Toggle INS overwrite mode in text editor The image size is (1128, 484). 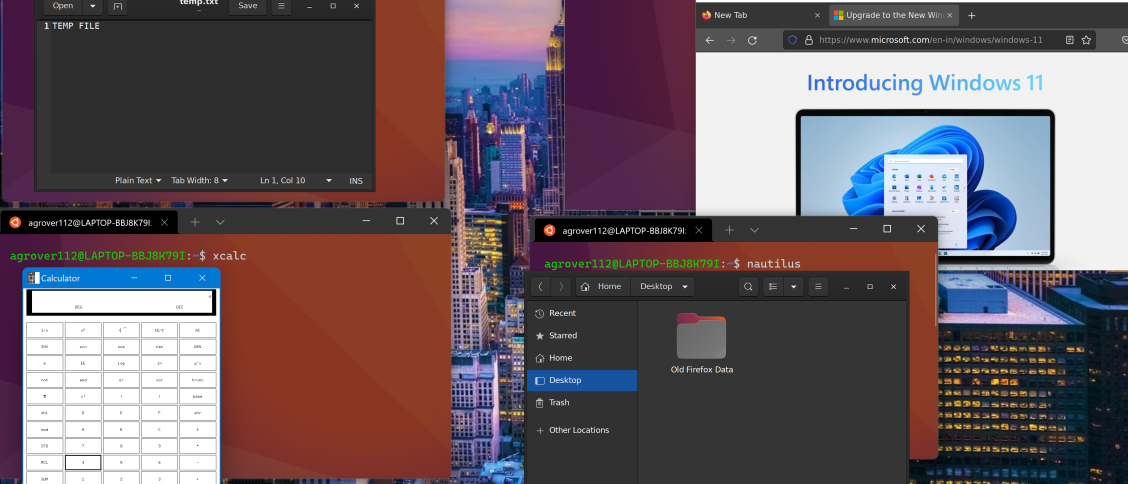coord(356,181)
